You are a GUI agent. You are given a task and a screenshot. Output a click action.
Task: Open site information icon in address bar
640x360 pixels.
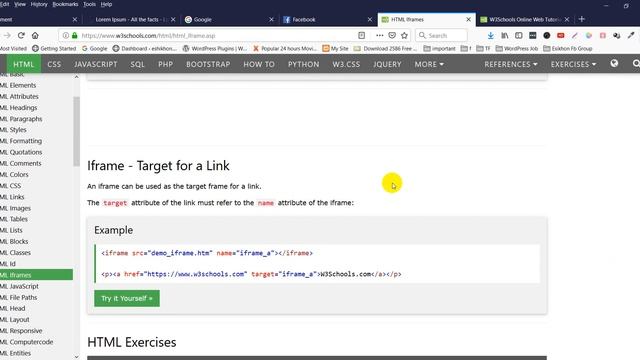[x=65, y=36]
